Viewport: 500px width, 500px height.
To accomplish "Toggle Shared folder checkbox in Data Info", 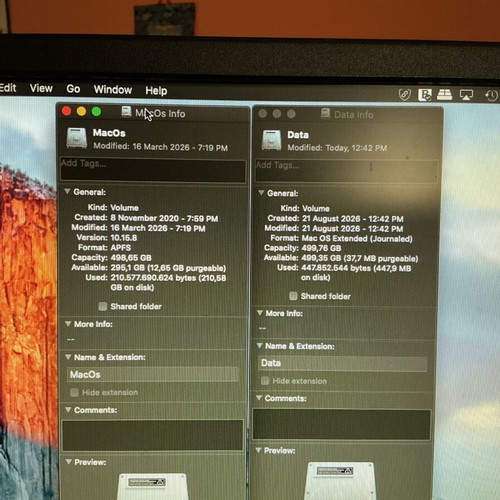I will (293, 296).
